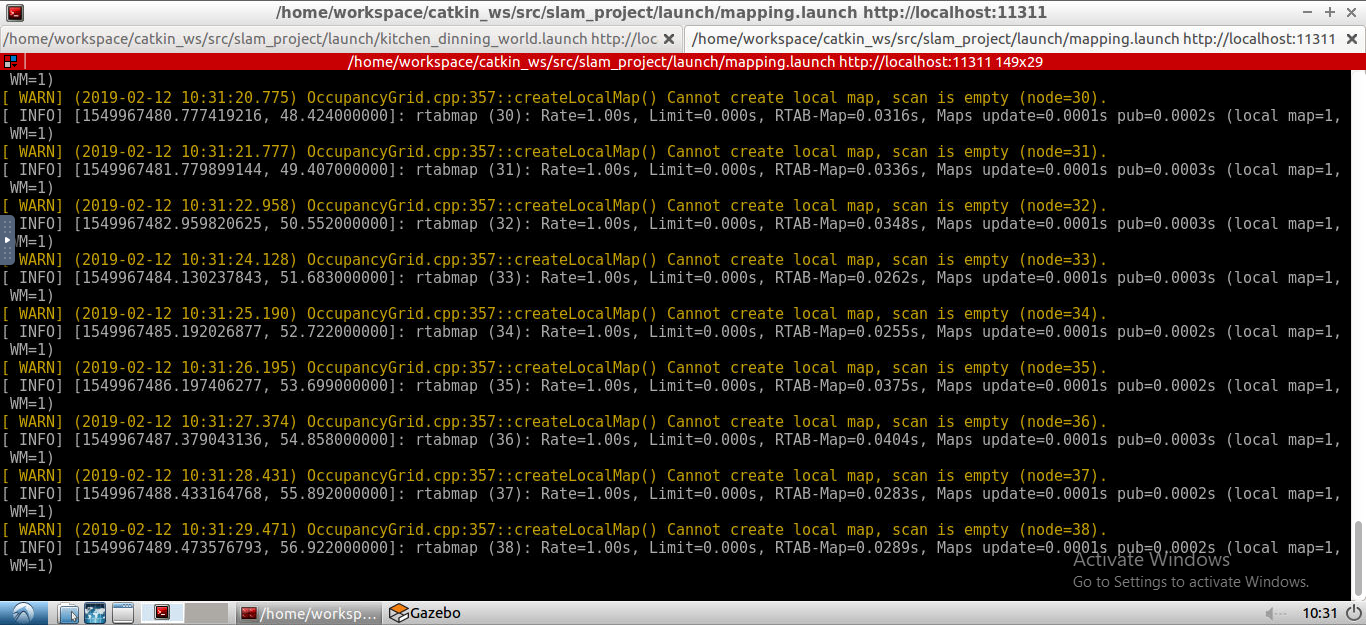Open the Terminator window menu icon
1366x625 pixels.
point(14,13)
